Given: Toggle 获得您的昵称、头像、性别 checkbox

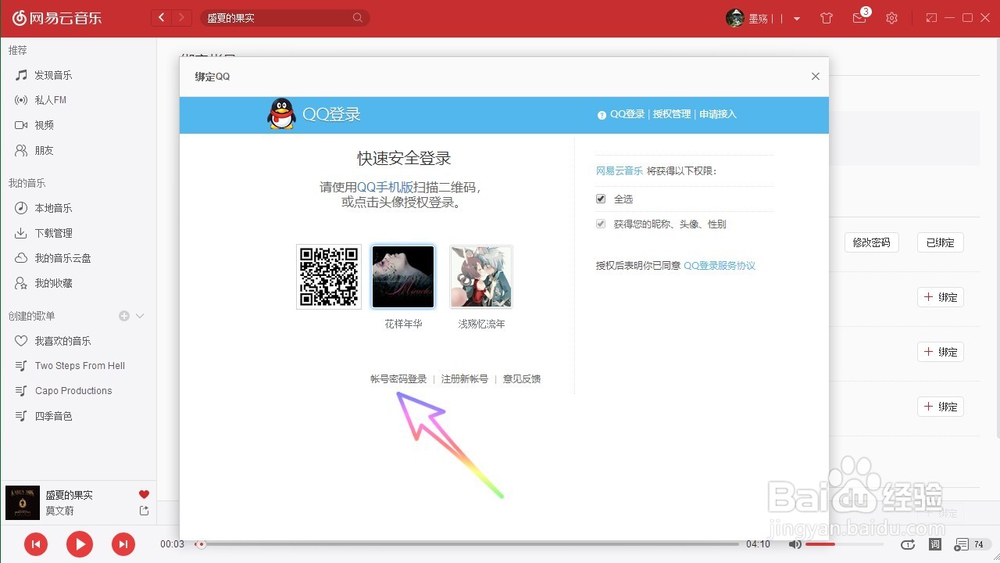Looking at the screenshot, I should 601,224.
